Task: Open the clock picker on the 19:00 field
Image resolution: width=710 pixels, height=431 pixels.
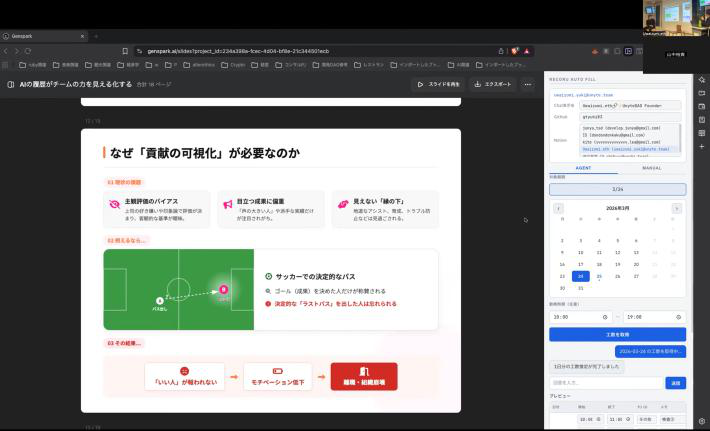Action: (678, 317)
